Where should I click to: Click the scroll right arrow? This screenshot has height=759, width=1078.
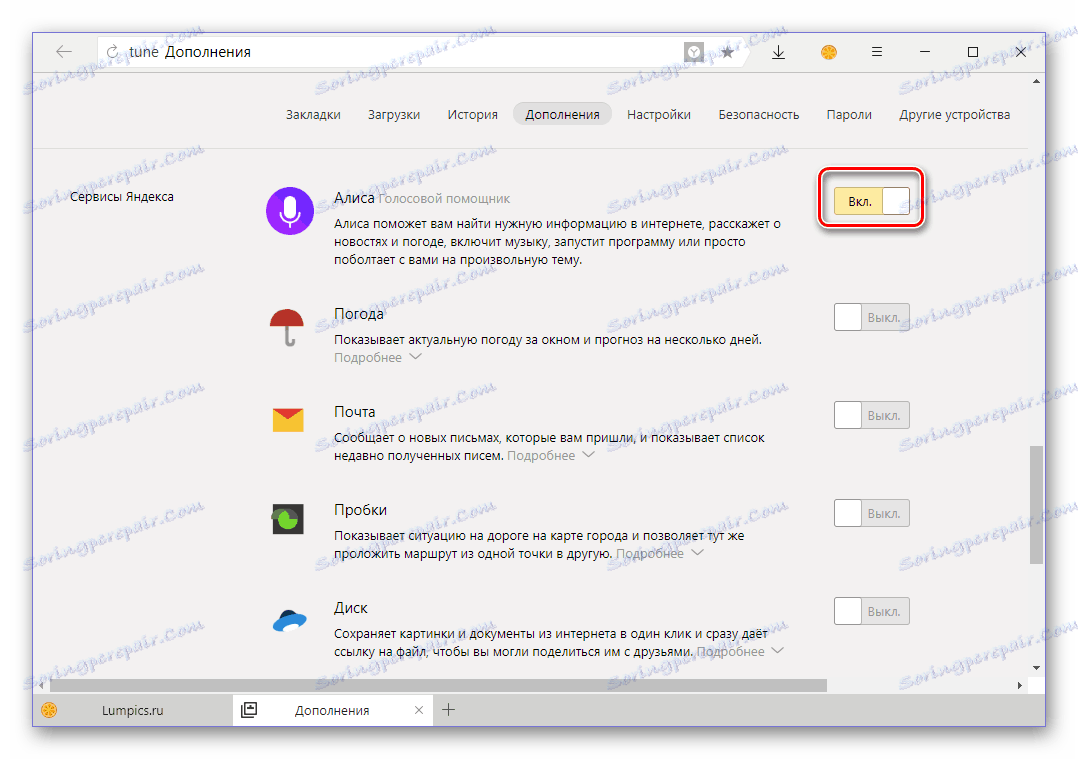(x=1020, y=685)
